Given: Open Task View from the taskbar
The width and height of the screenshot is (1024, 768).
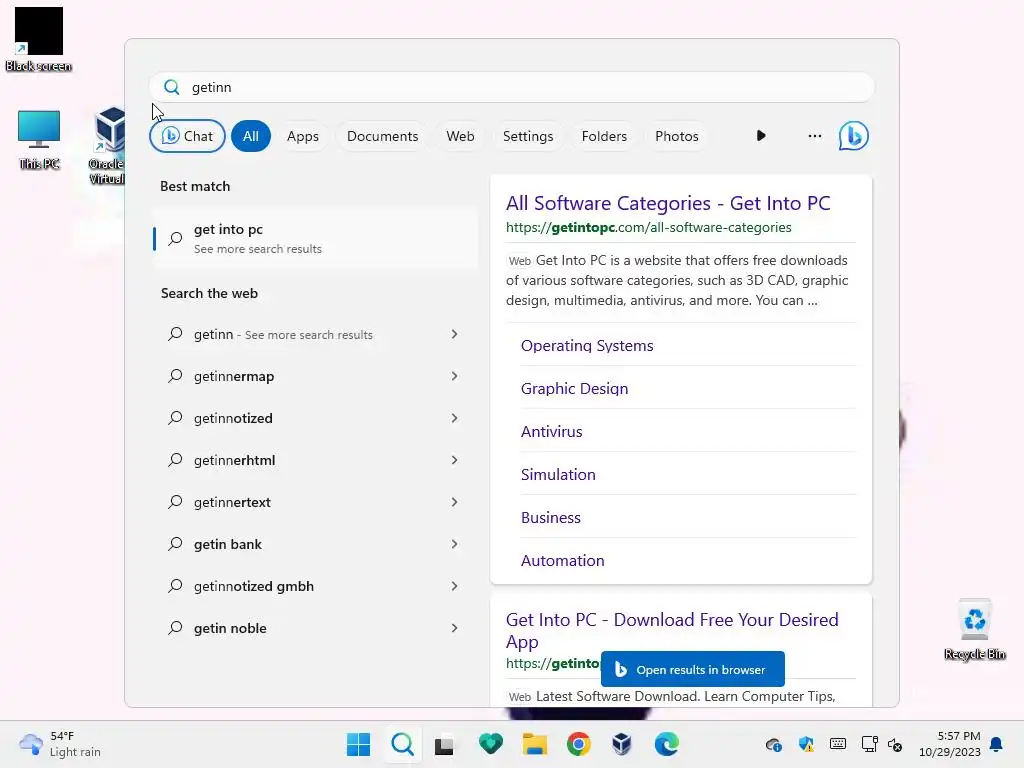Looking at the screenshot, I should (x=444, y=744).
